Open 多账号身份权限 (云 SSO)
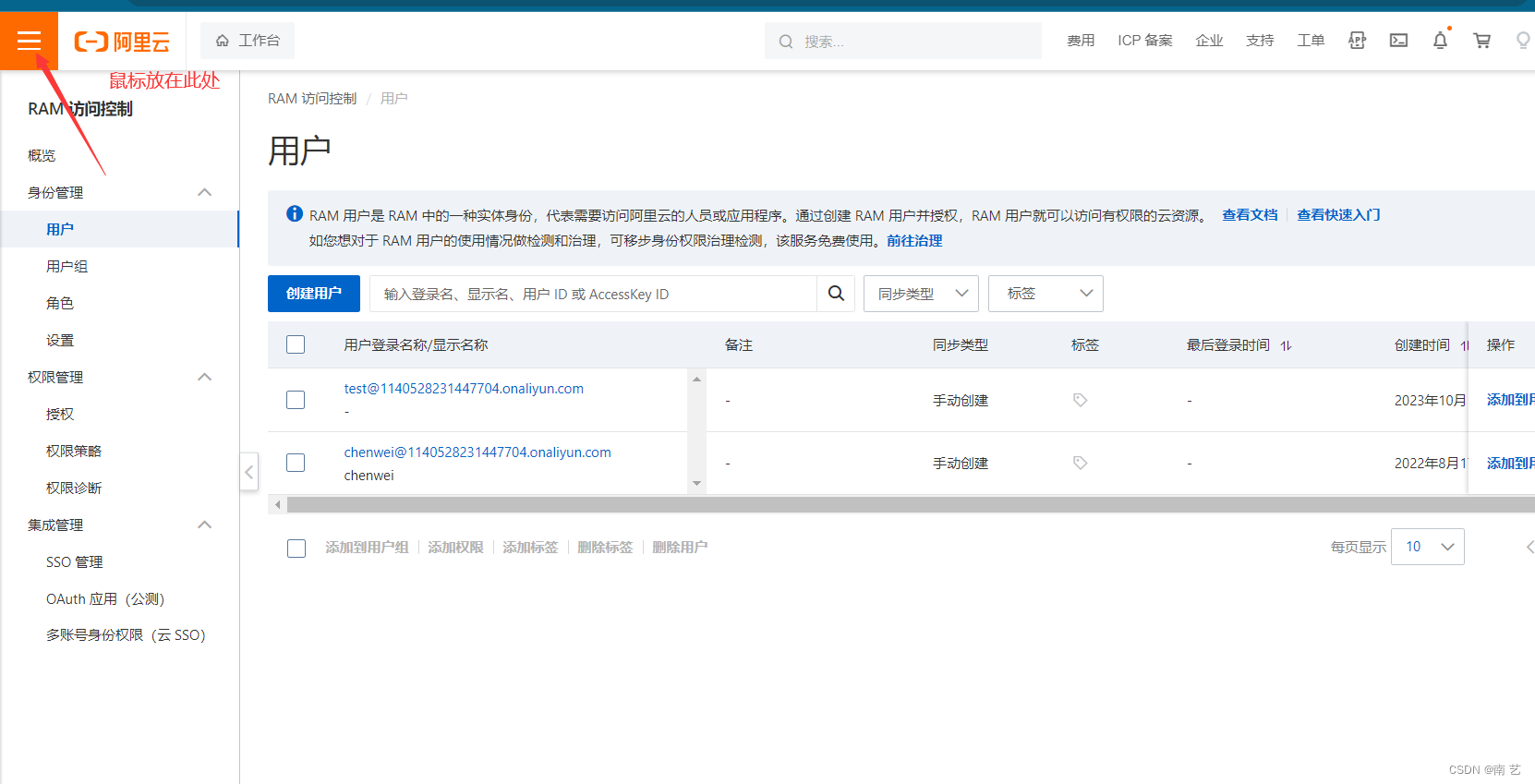Screen dimensions: 1535x784 (126, 635)
